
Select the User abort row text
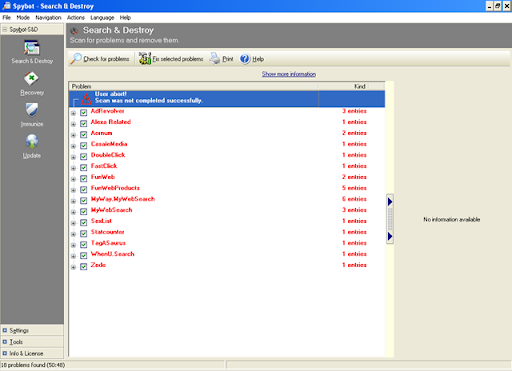point(149,97)
